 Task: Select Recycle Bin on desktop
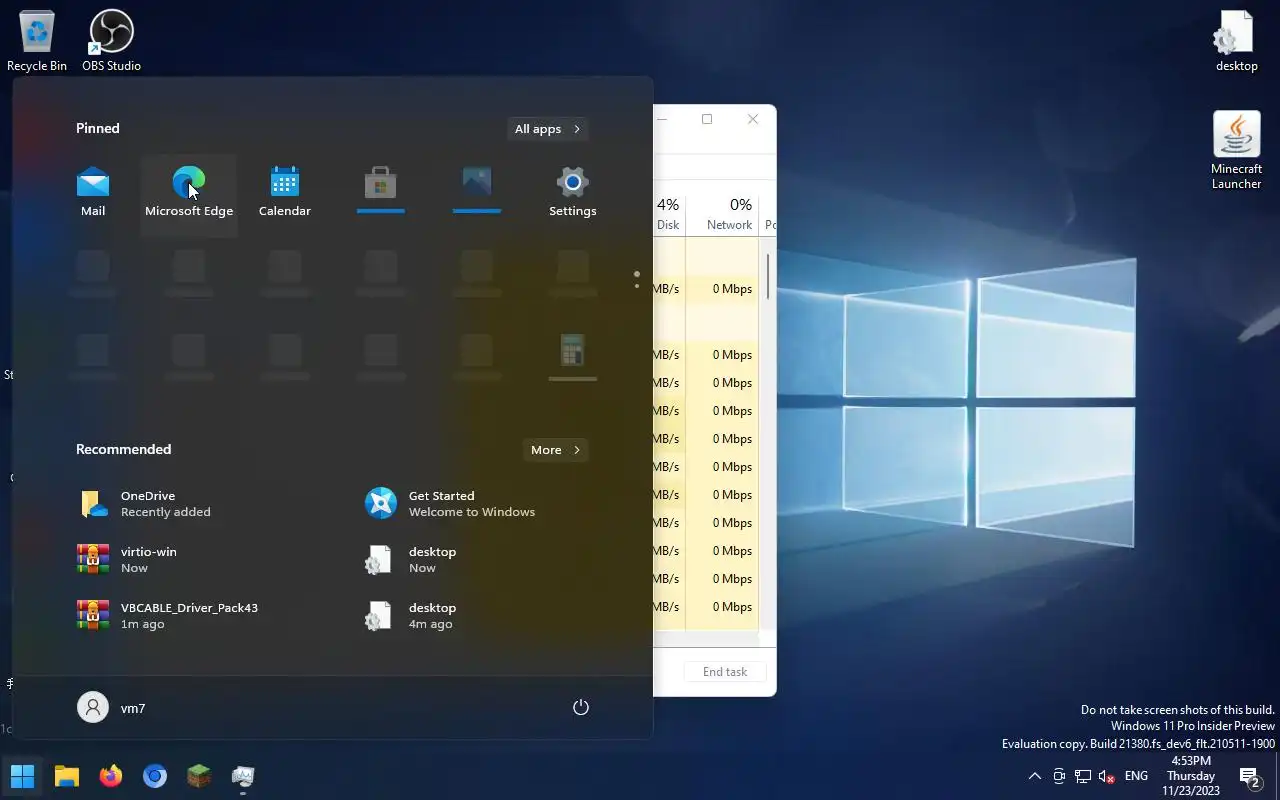click(x=37, y=41)
